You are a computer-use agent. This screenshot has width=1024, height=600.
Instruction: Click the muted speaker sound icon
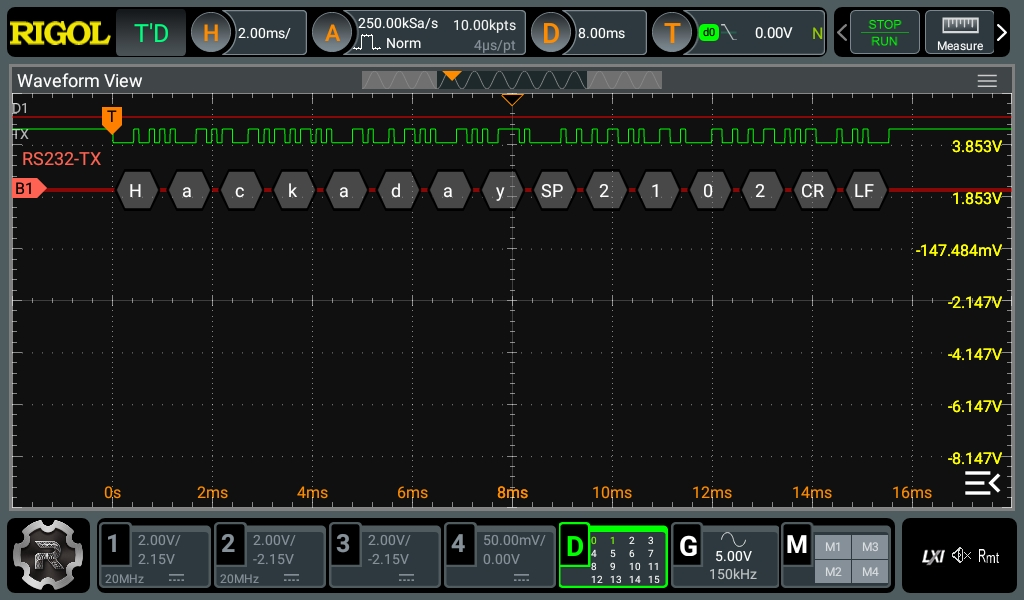961,556
